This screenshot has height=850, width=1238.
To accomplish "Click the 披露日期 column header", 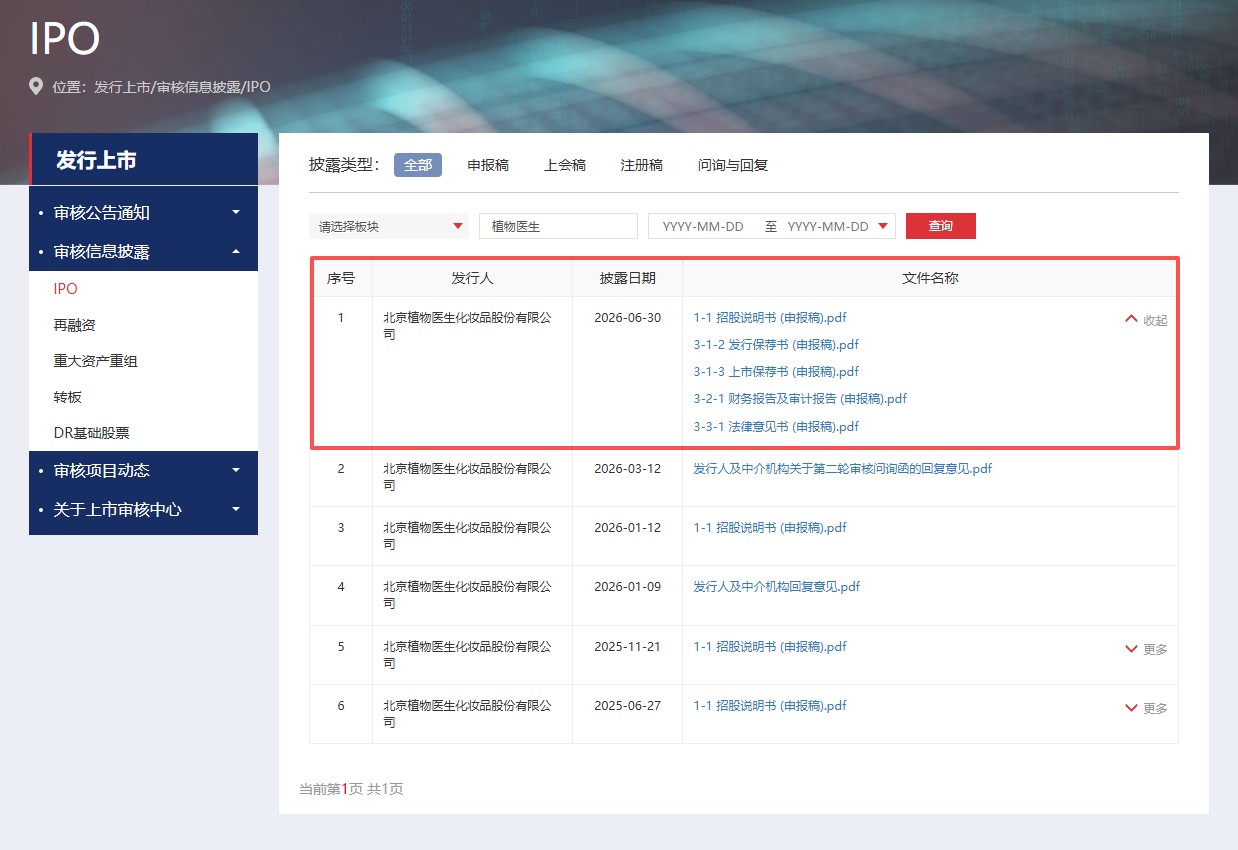I will (x=627, y=279).
